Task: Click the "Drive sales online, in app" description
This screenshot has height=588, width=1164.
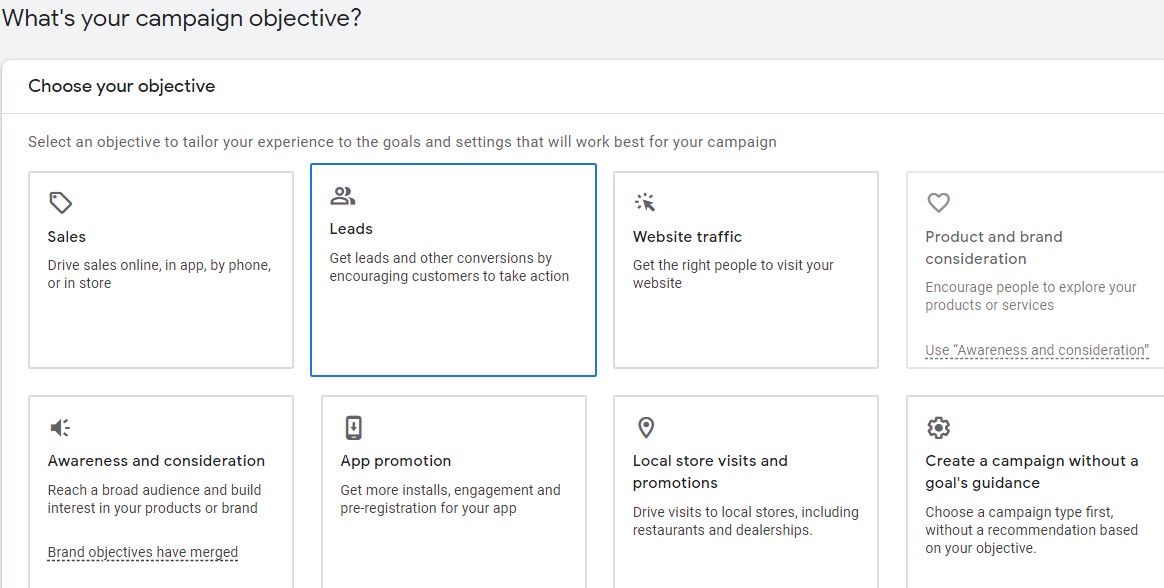Action: 160,274
